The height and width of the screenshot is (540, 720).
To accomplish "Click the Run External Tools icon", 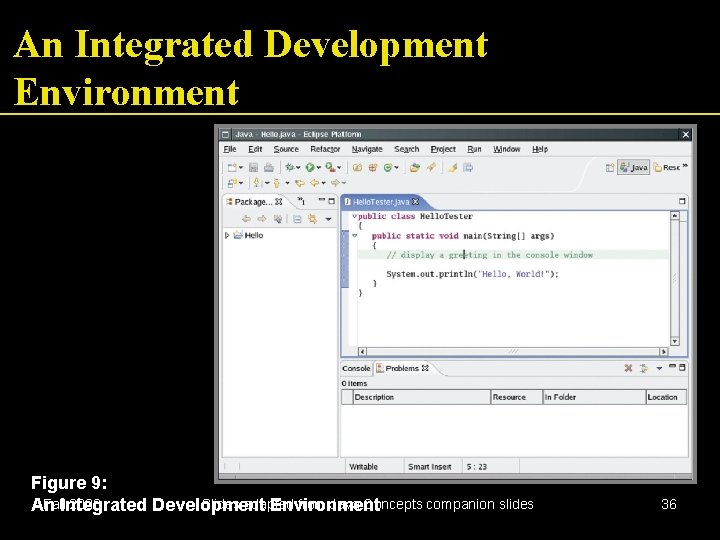I will tap(330, 168).
